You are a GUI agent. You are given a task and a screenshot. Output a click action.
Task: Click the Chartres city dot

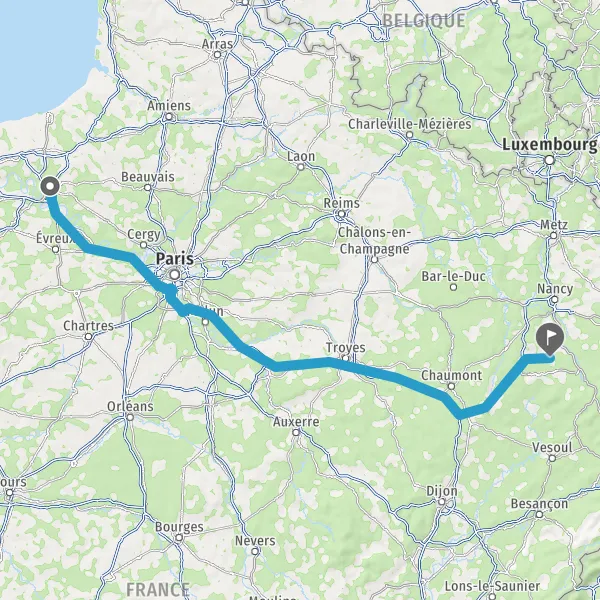pos(88,336)
